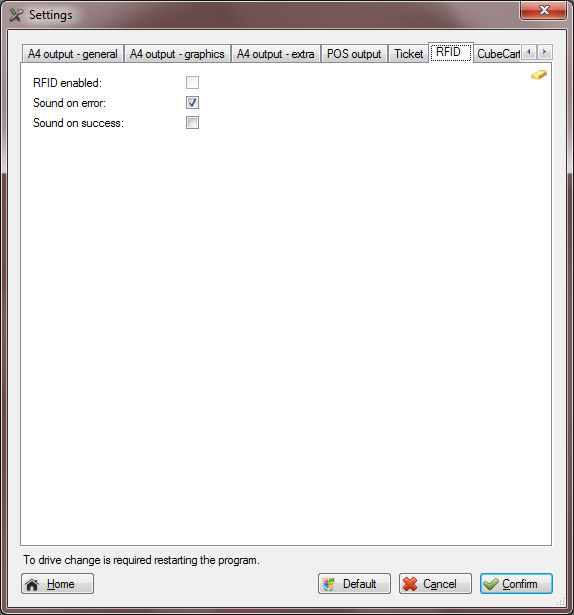Switch to the Ticket tab
Image resolution: width=574 pixels, height=615 pixels.
(x=408, y=54)
